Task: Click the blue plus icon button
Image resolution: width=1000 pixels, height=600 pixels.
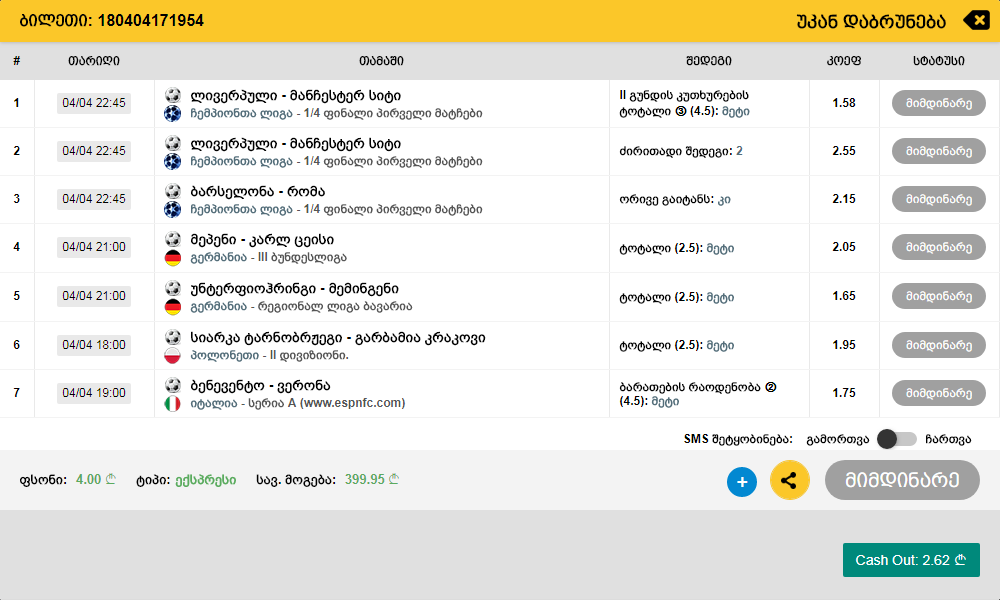Action: 742,481
